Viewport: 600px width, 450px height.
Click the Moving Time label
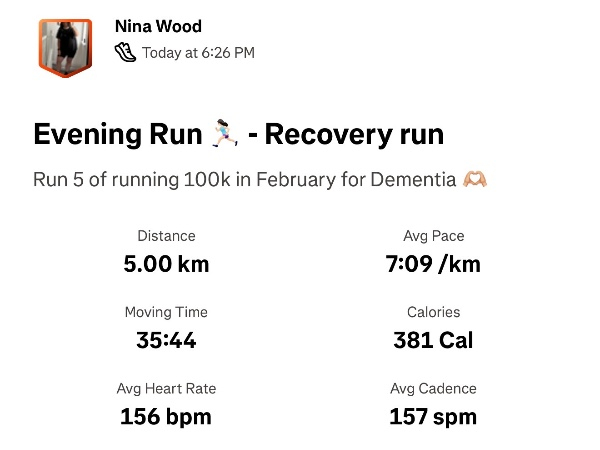[166, 313]
